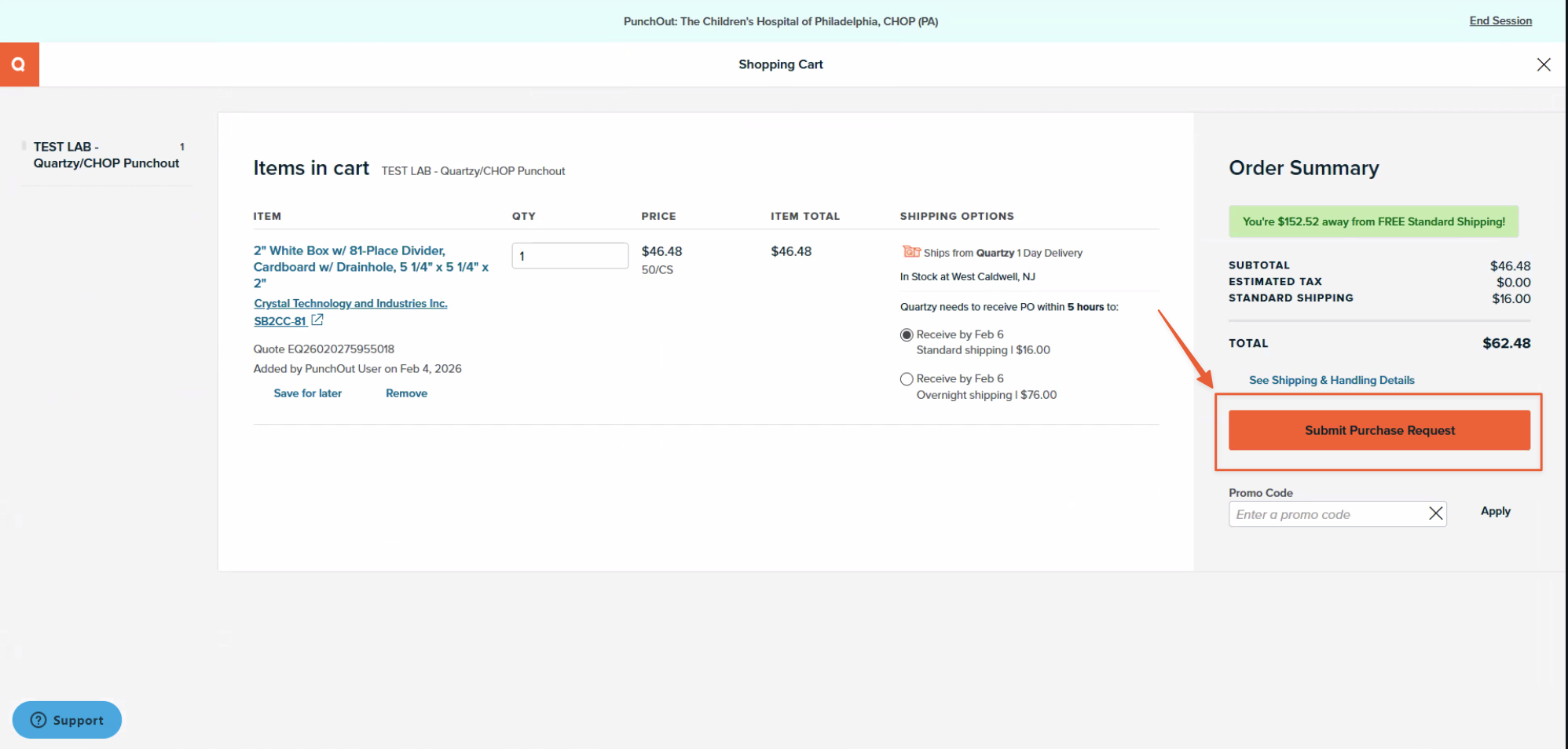
Task: Open See Shipping & Handling Details
Action: tap(1332, 380)
